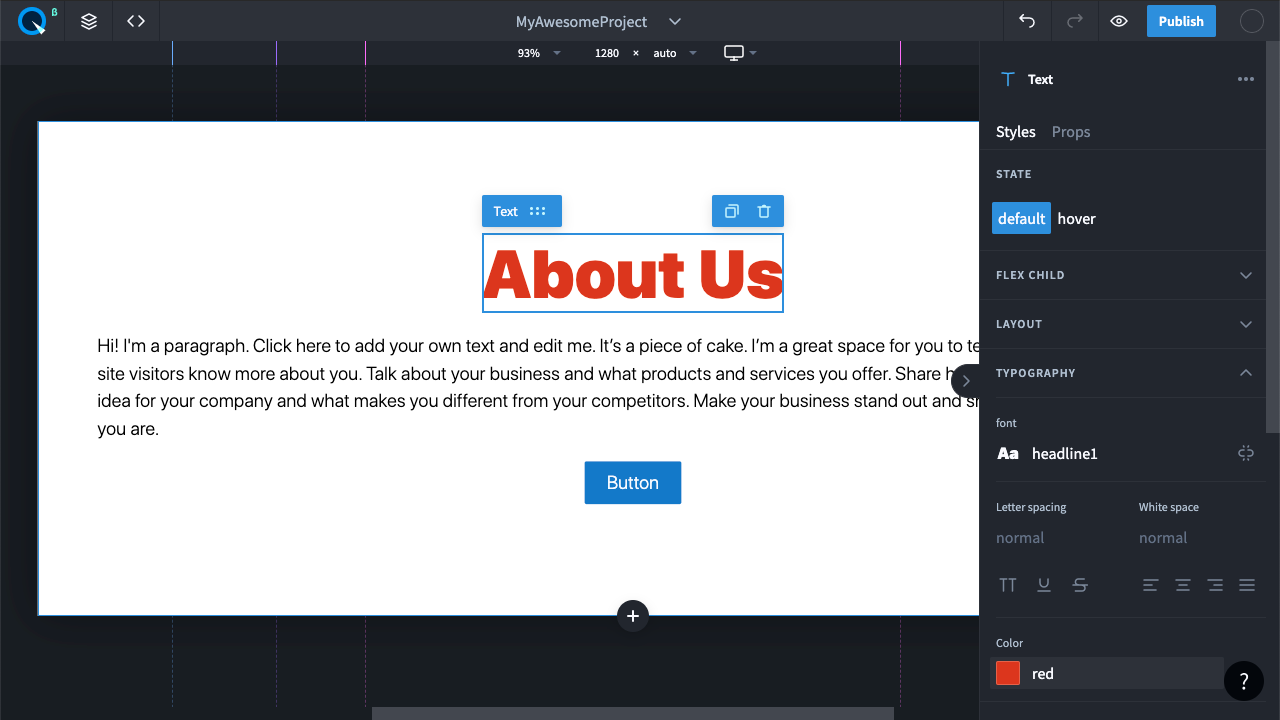
Task: Click the blue Button on canvas
Action: pos(633,483)
